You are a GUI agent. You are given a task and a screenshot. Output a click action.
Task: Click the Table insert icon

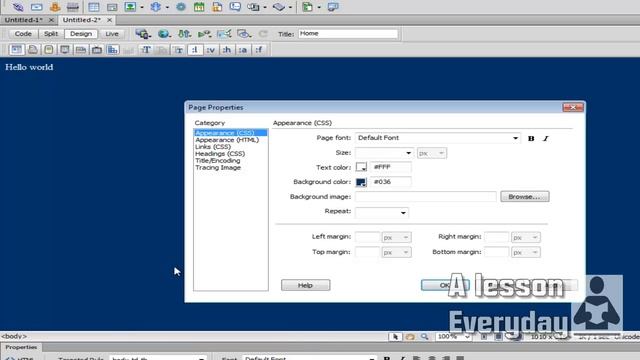[x=94, y=7]
